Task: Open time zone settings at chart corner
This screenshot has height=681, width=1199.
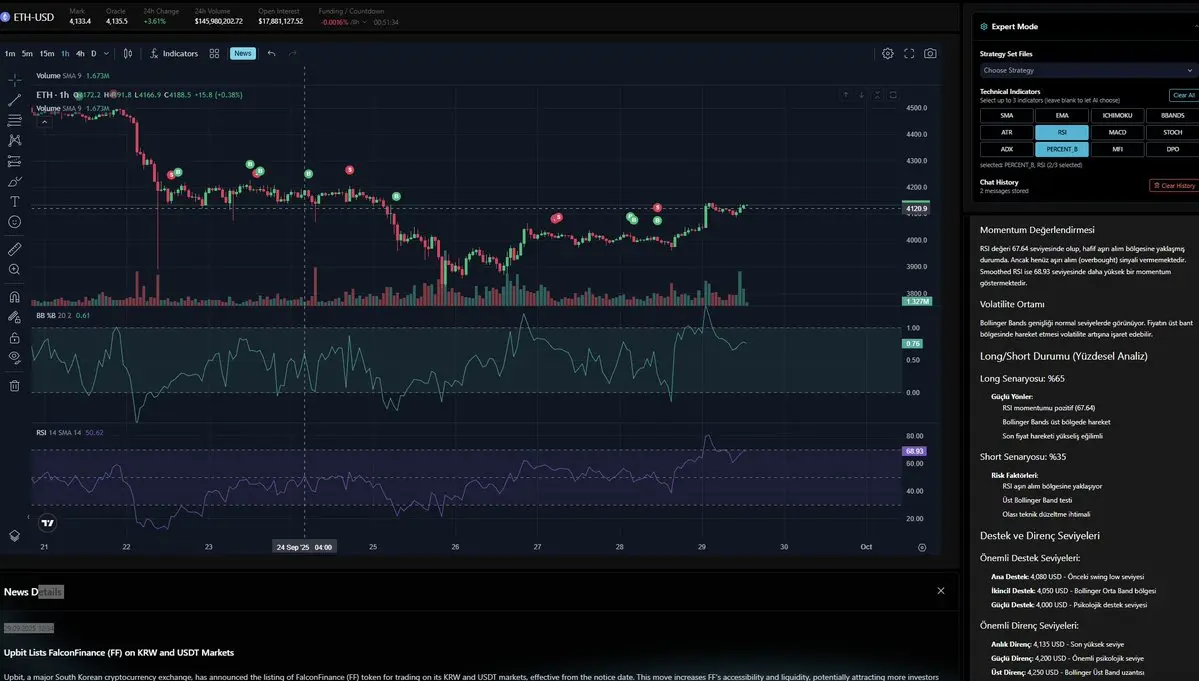Action: pyautogui.click(x=921, y=547)
